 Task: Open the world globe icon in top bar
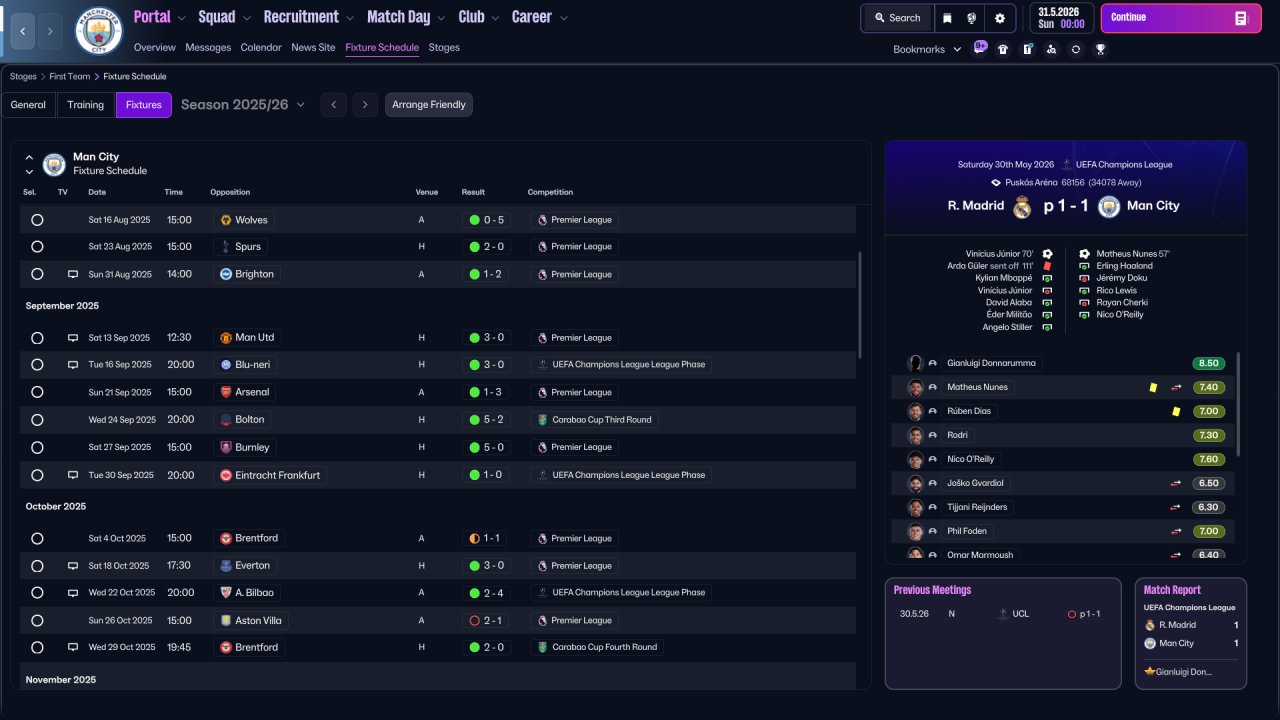(x=972, y=18)
